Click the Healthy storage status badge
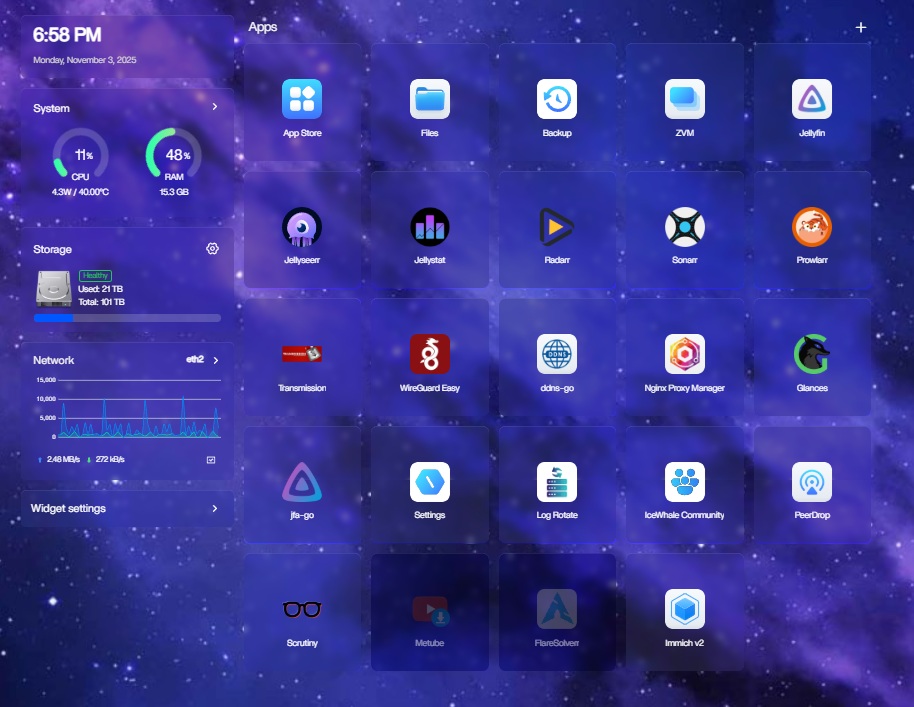 click(96, 275)
